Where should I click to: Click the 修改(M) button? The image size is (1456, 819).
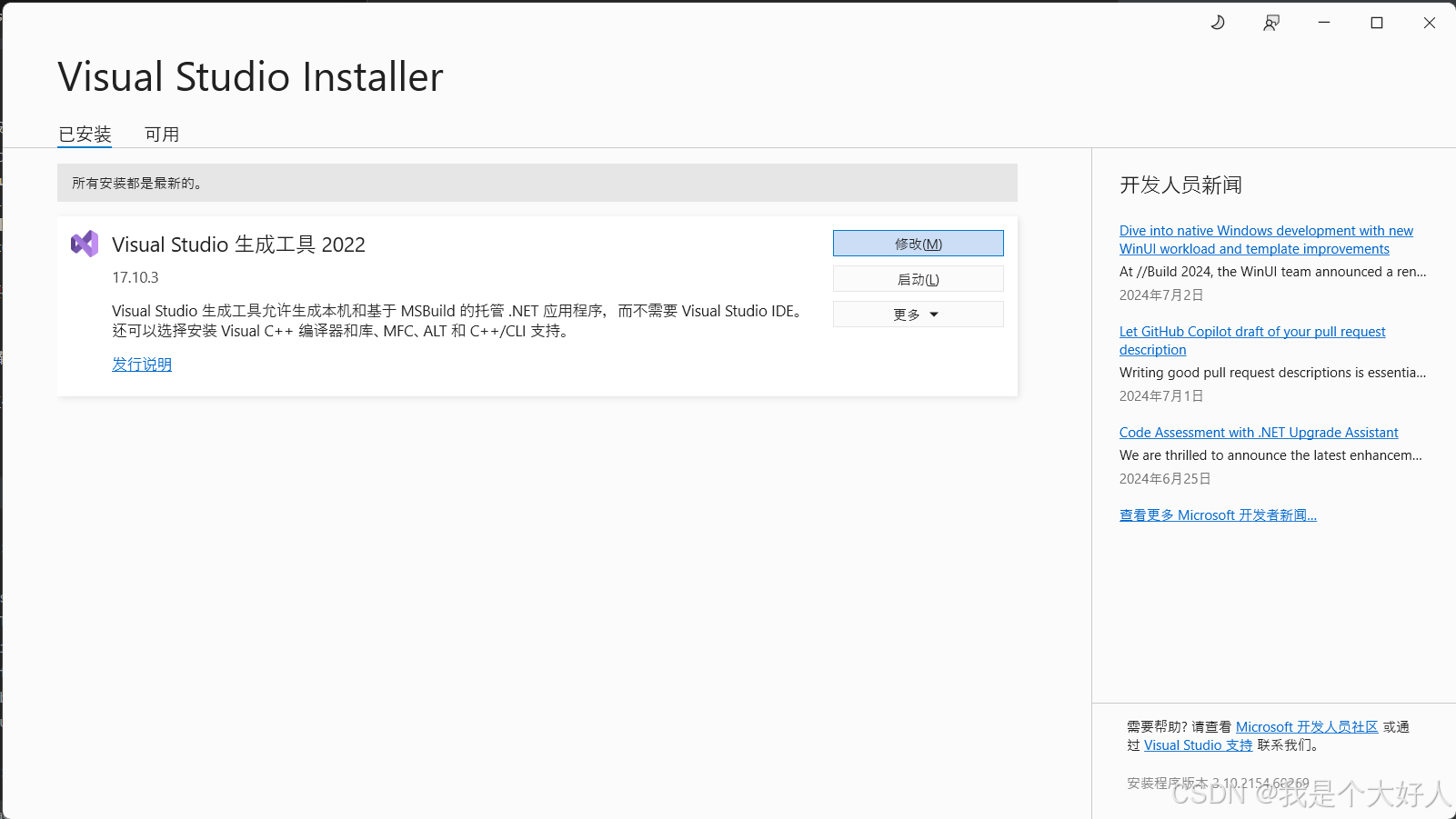pos(919,244)
